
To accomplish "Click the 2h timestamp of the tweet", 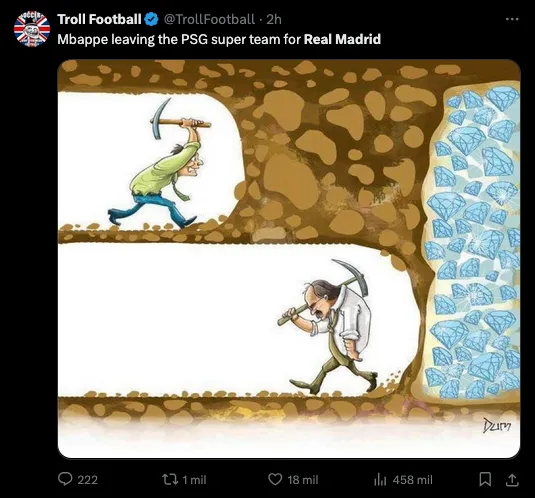I will 274,19.
